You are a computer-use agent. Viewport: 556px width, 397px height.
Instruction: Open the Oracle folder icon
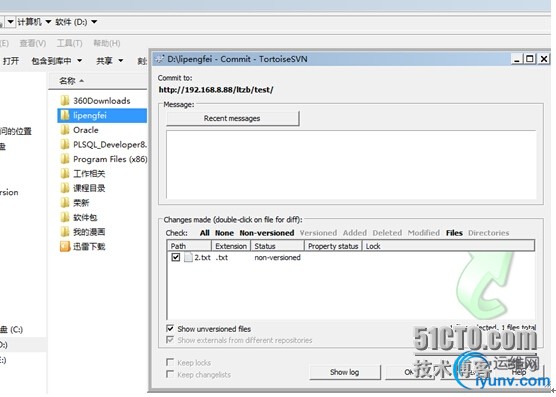(65, 130)
